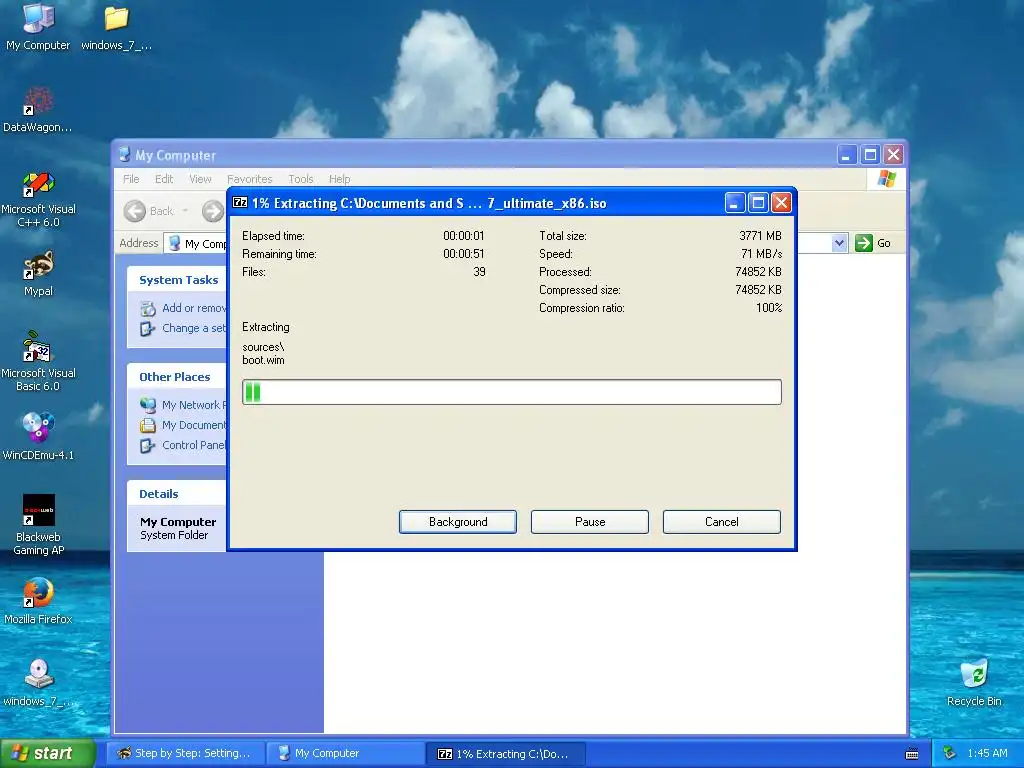Close the My Computer window
1024x768 pixels.
click(x=893, y=155)
